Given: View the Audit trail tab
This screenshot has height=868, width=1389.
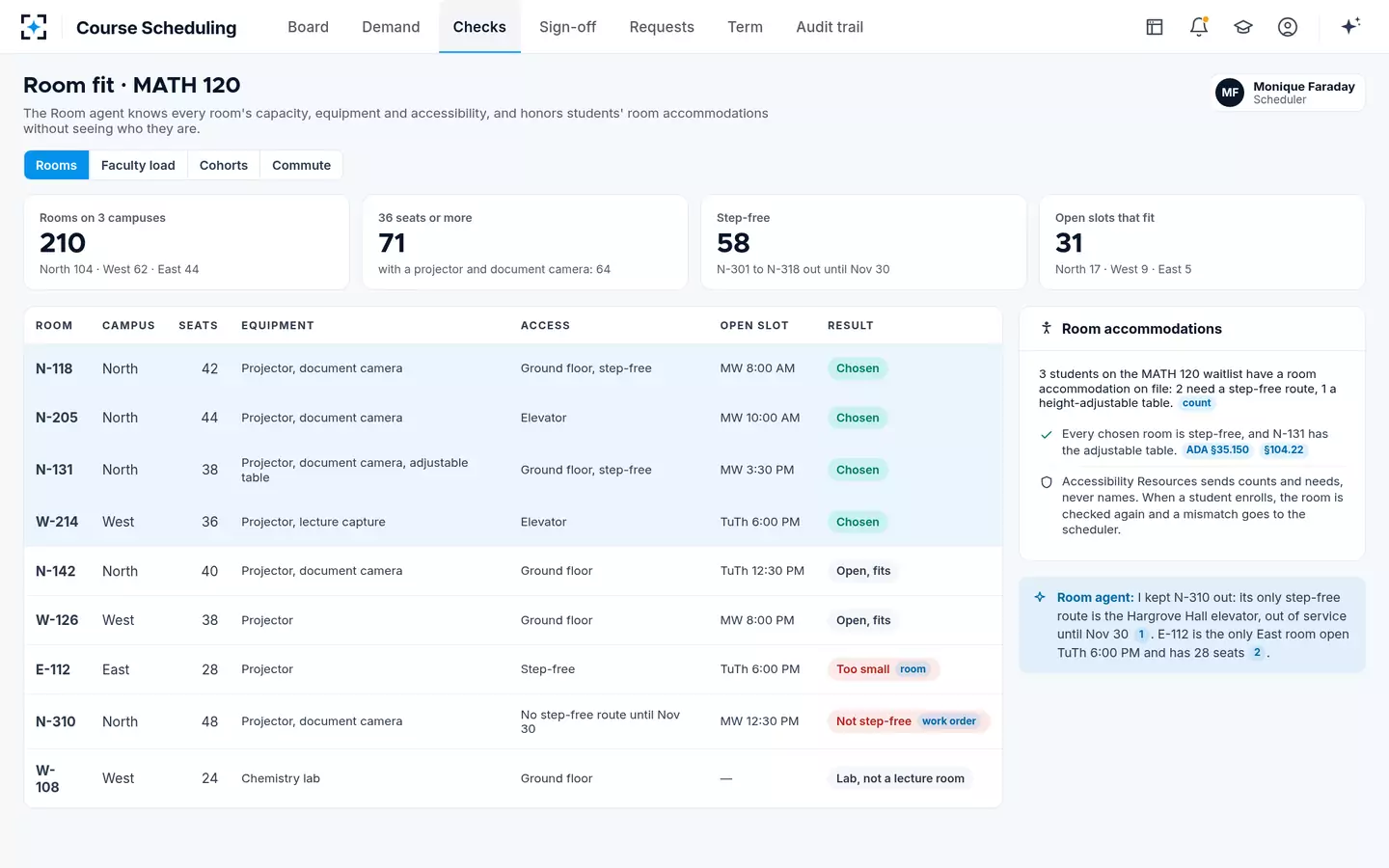Looking at the screenshot, I should (830, 27).
